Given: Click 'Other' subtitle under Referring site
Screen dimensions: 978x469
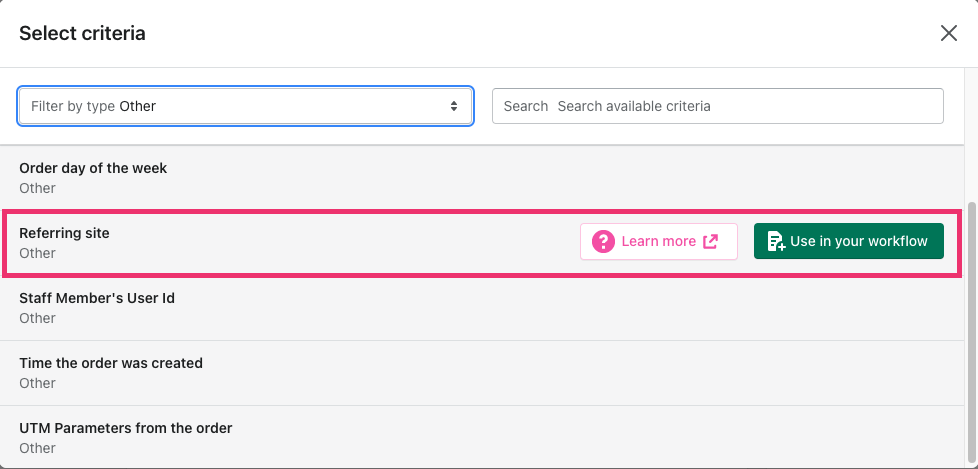Looking at the screenshot, I should coord(37,253).
